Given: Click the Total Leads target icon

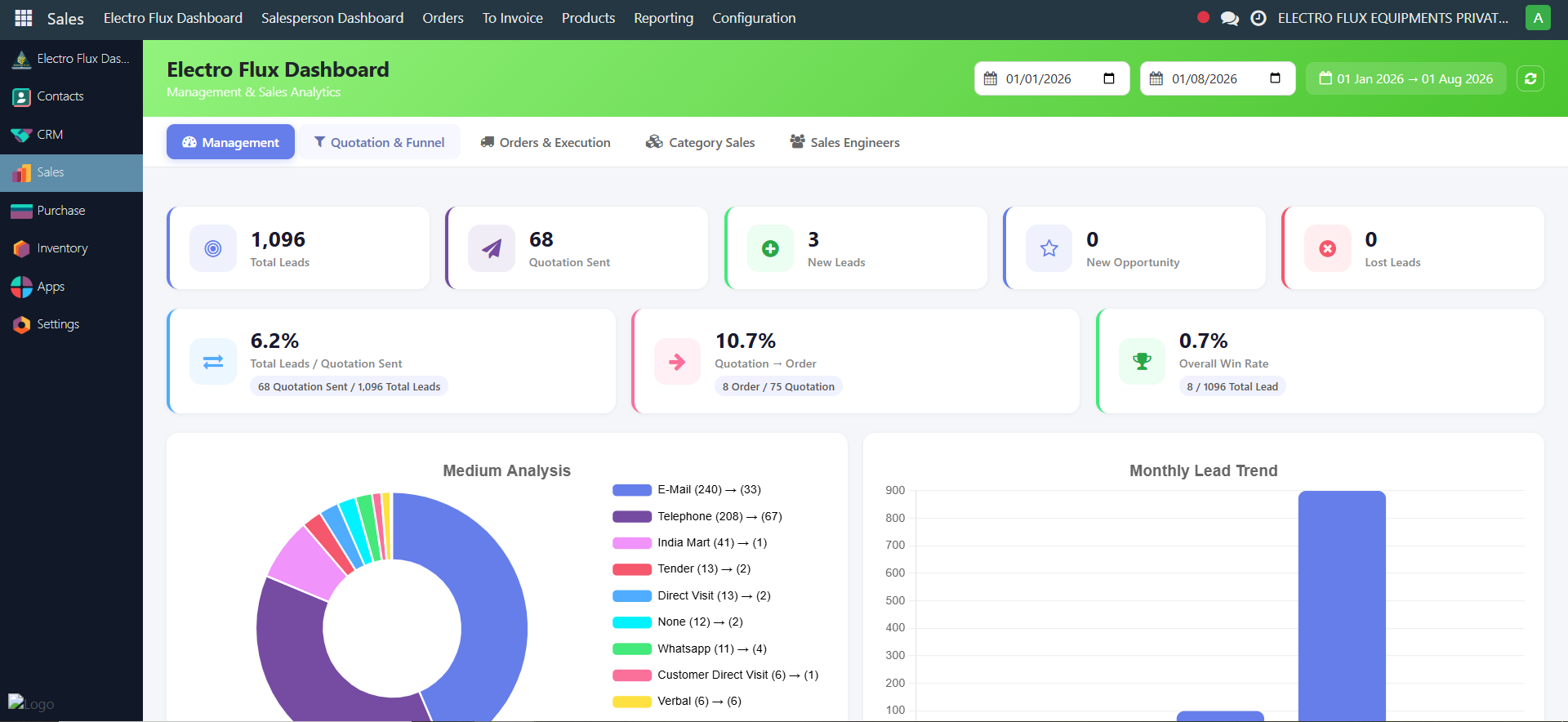Looking at the screenshot, I should pyautogui.click(x=213, y=248).
